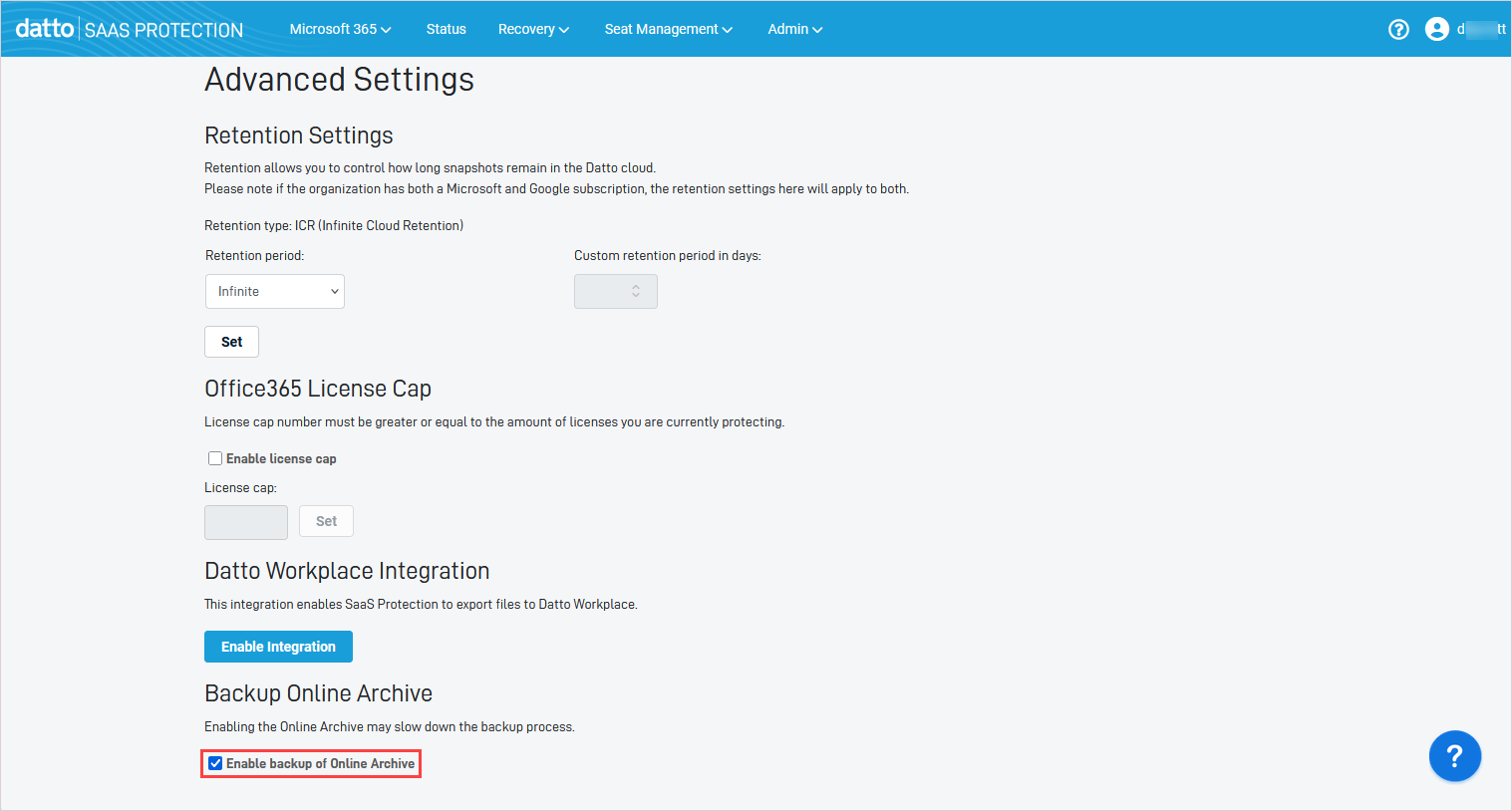
Task: Open the Retention period dropdown
Action: tap(275, 291)
